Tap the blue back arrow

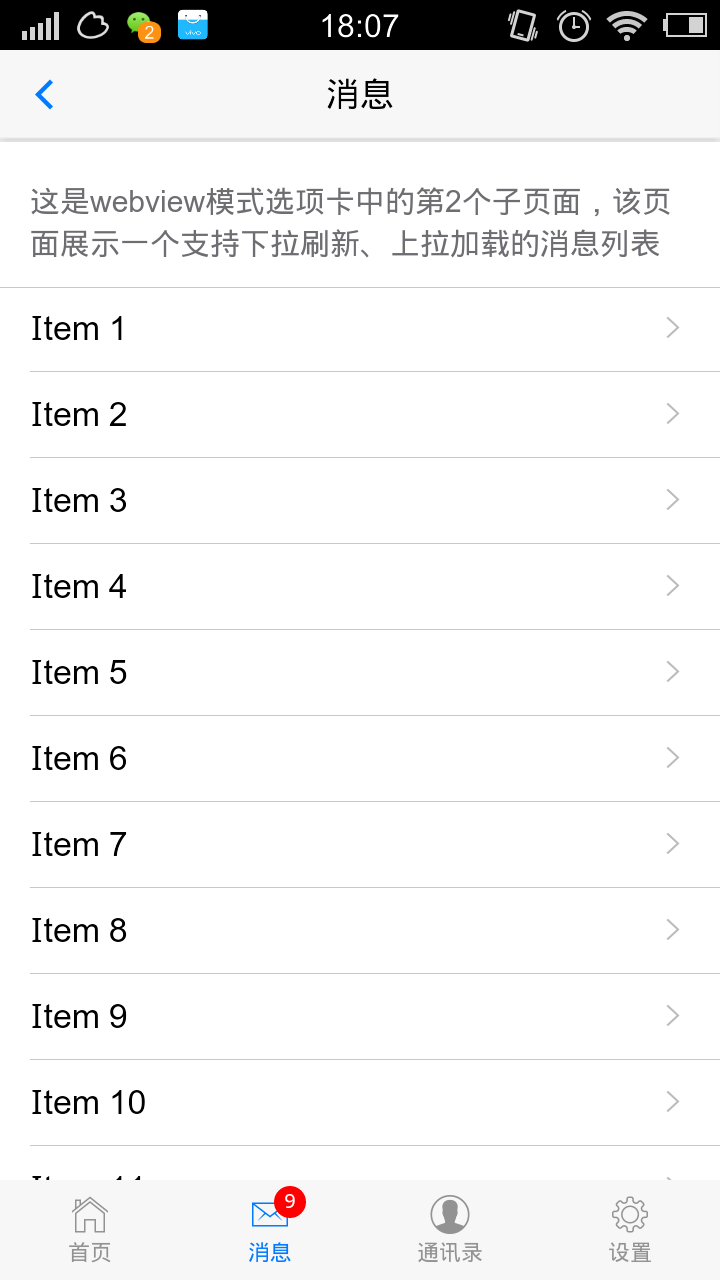(x=44, y=95)
